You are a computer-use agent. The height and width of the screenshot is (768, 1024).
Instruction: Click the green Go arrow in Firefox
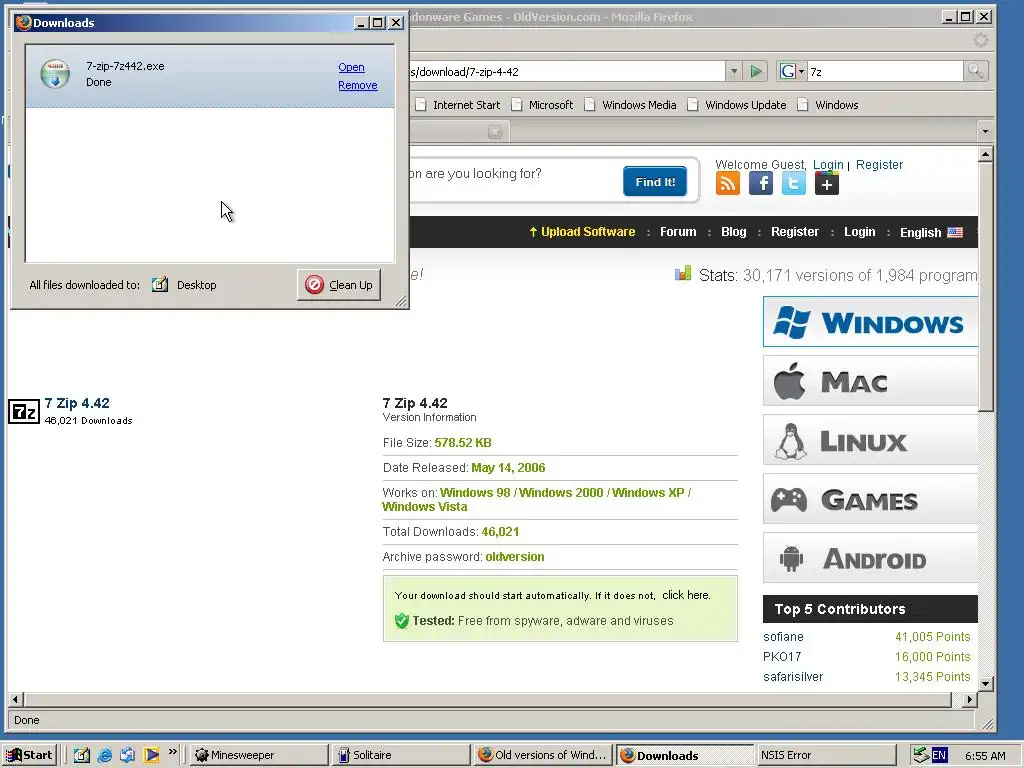[756, 71]
